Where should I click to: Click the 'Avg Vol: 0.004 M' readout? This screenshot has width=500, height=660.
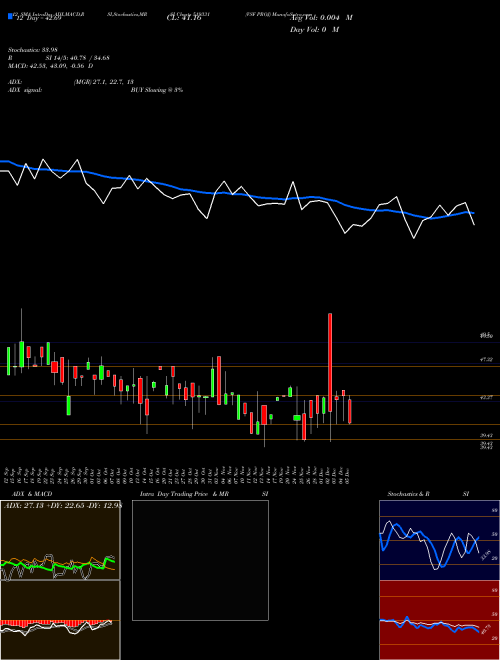pos(321,18)
